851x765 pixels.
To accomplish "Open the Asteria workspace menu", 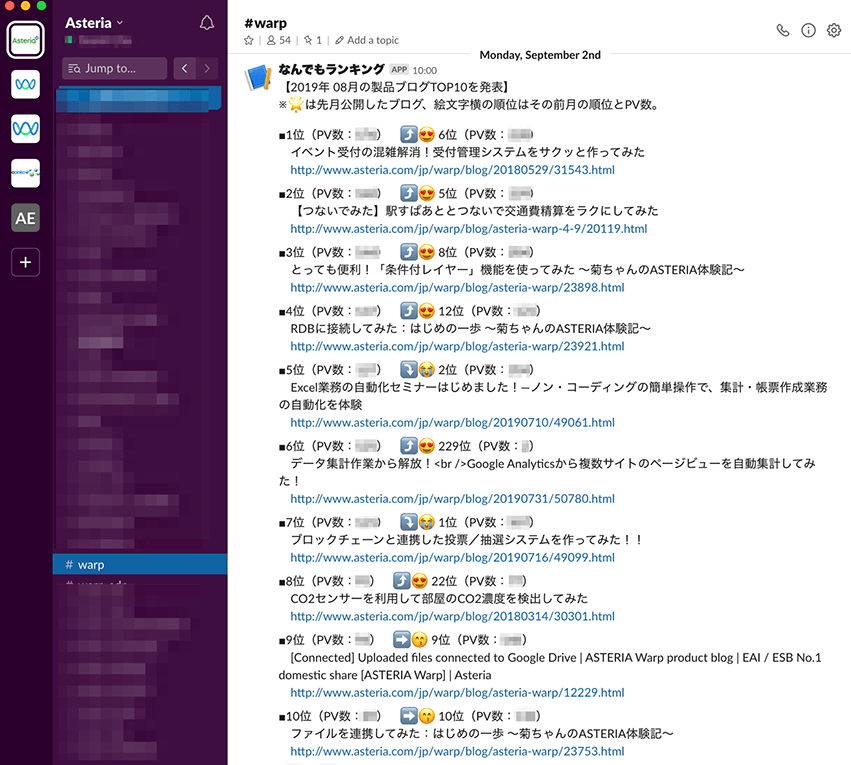I will (94, 23).
